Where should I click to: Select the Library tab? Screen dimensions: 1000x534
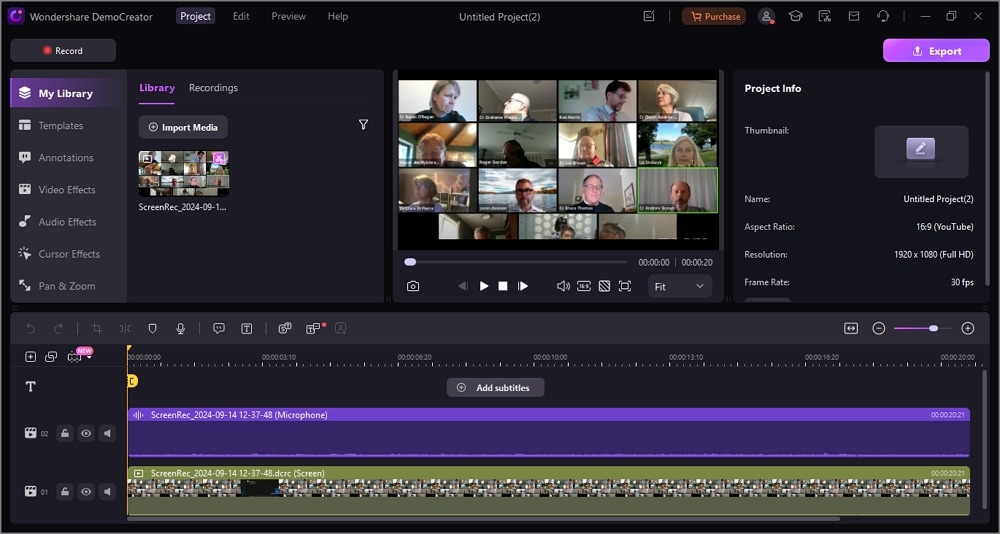coord(157,87)
